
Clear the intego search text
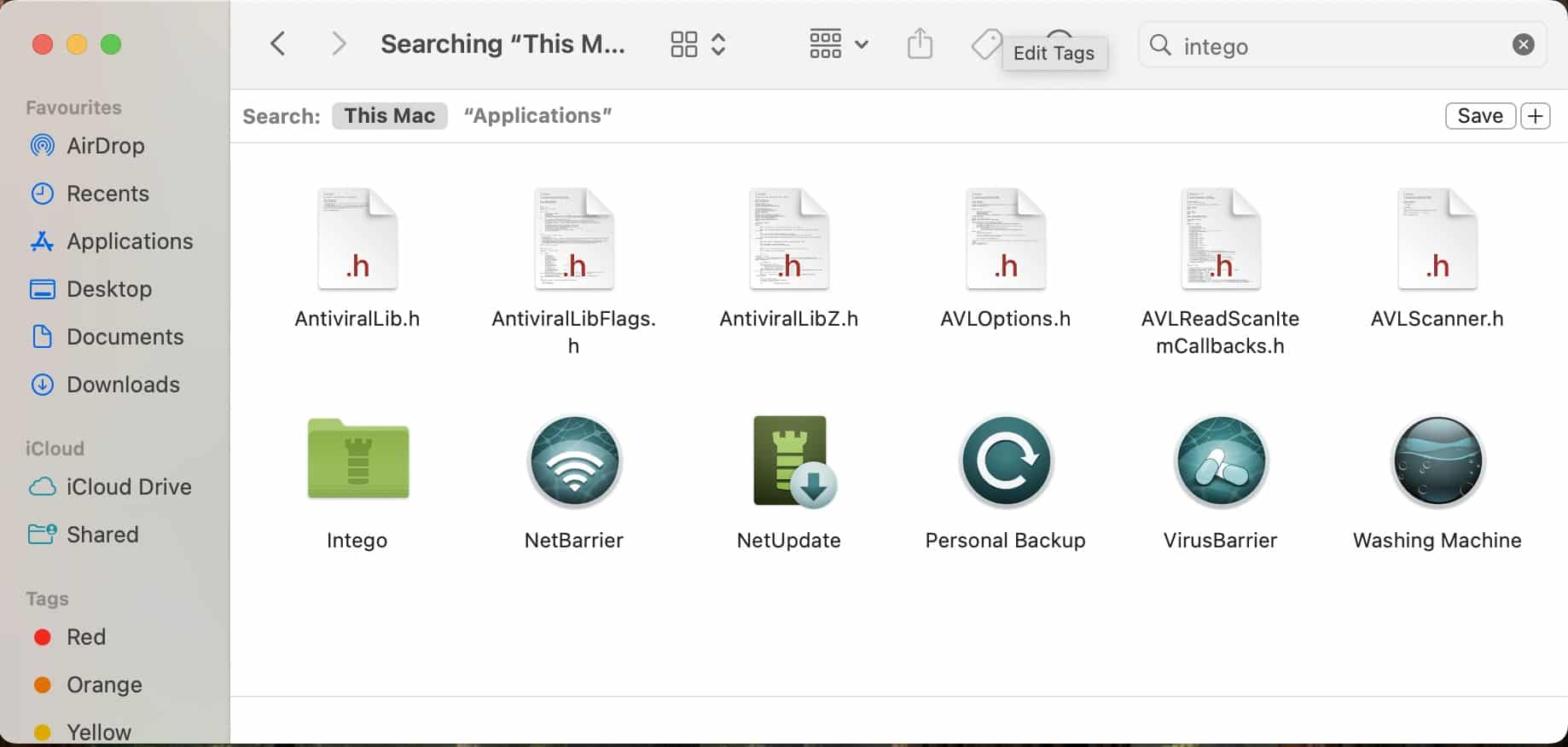click(x=1523, y=44)
